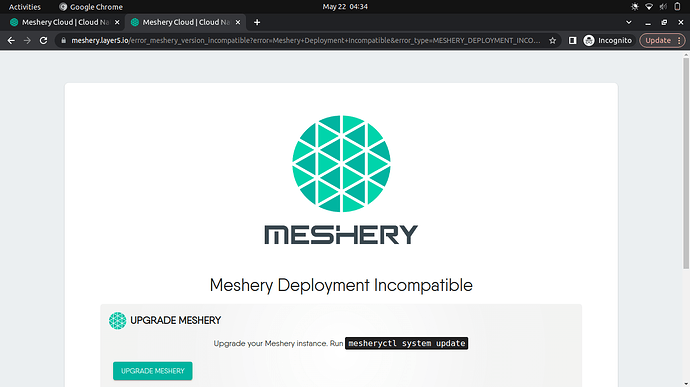Viewport: 690px width, 387px height.
Task: Click the UPGRADE MESHERY button
Action: coord(153,371)
